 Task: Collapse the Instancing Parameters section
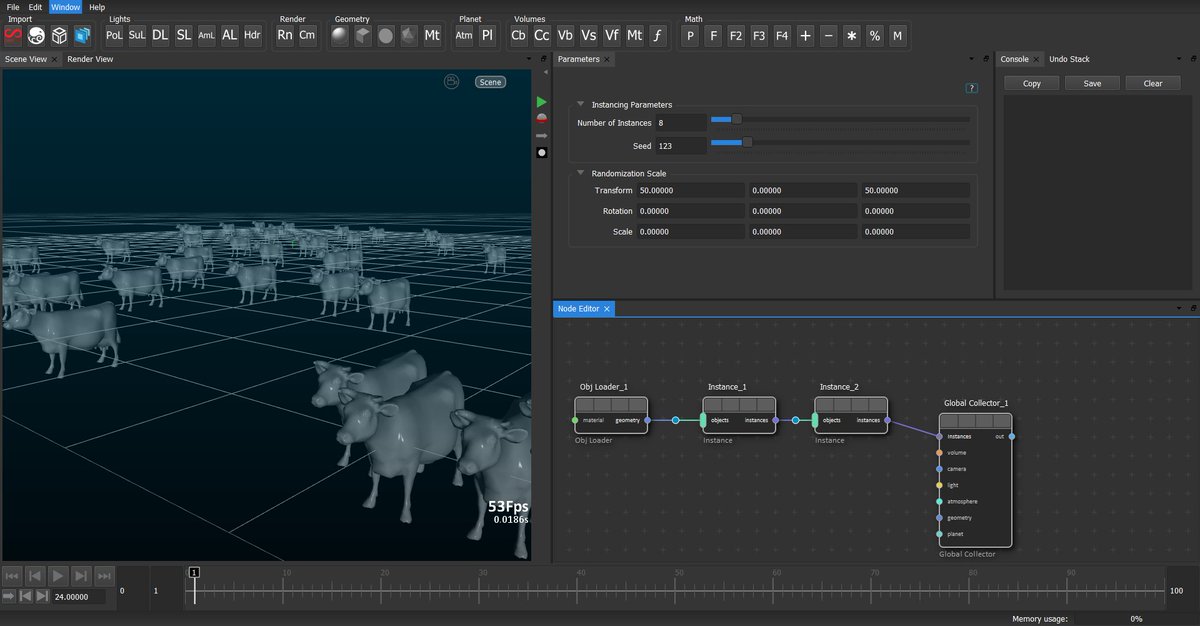[x=581, y=104]
